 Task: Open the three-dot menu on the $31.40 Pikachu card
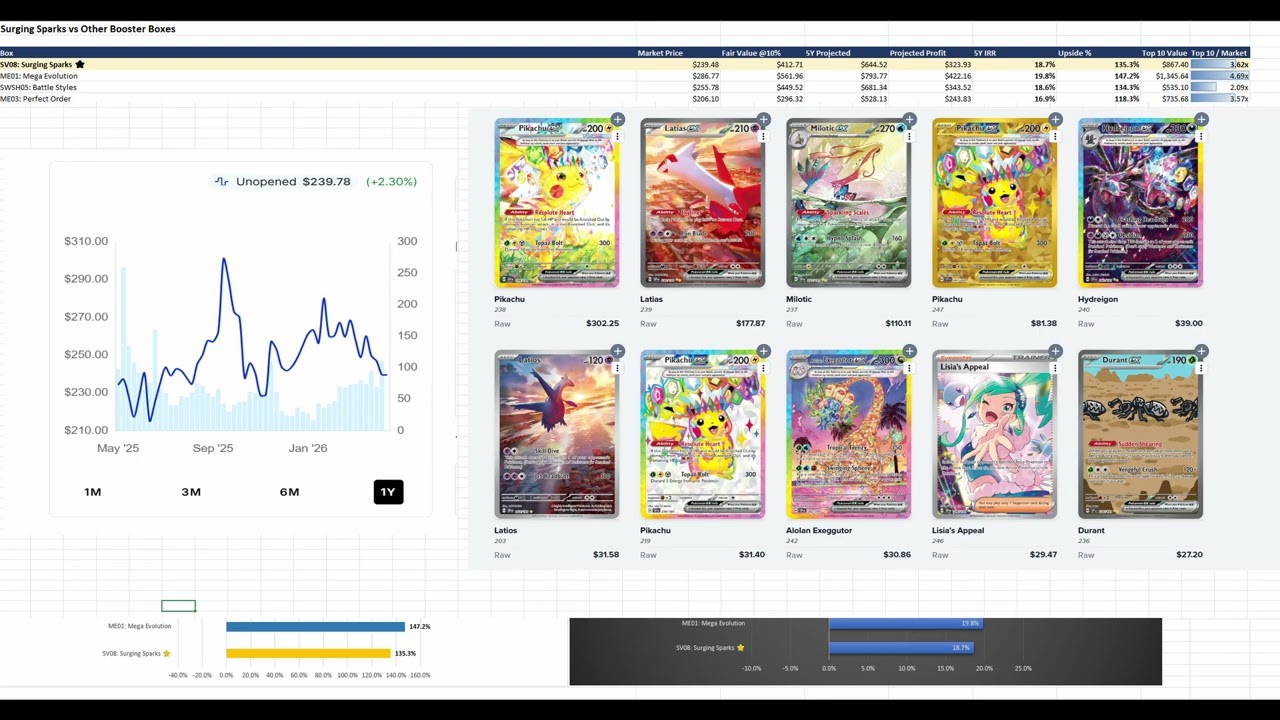(x=764, y=368)
